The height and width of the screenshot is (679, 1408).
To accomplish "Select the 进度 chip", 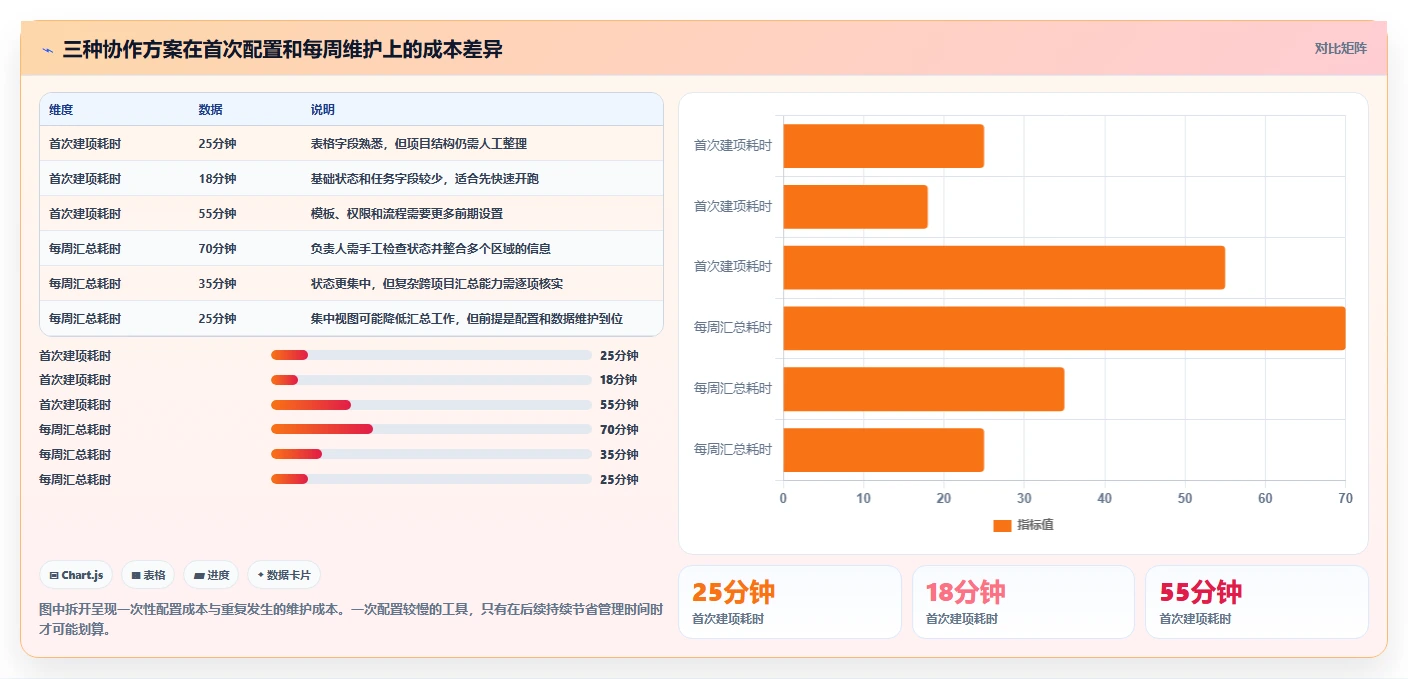I will point(211,575).
